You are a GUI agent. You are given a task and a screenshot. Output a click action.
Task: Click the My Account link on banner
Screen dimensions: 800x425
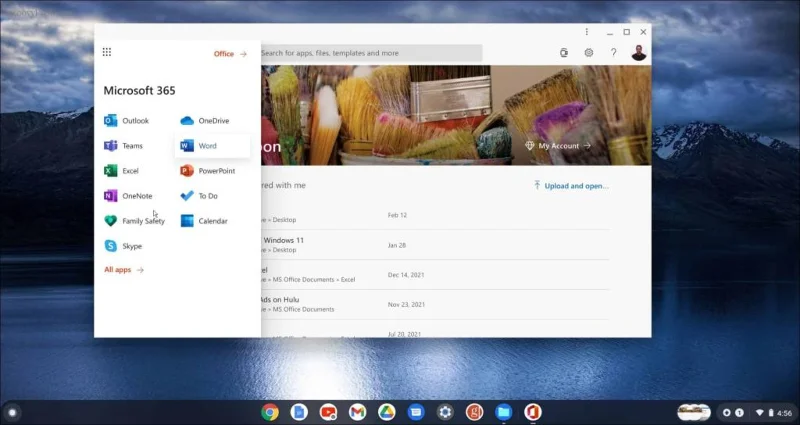click(558, 146)
